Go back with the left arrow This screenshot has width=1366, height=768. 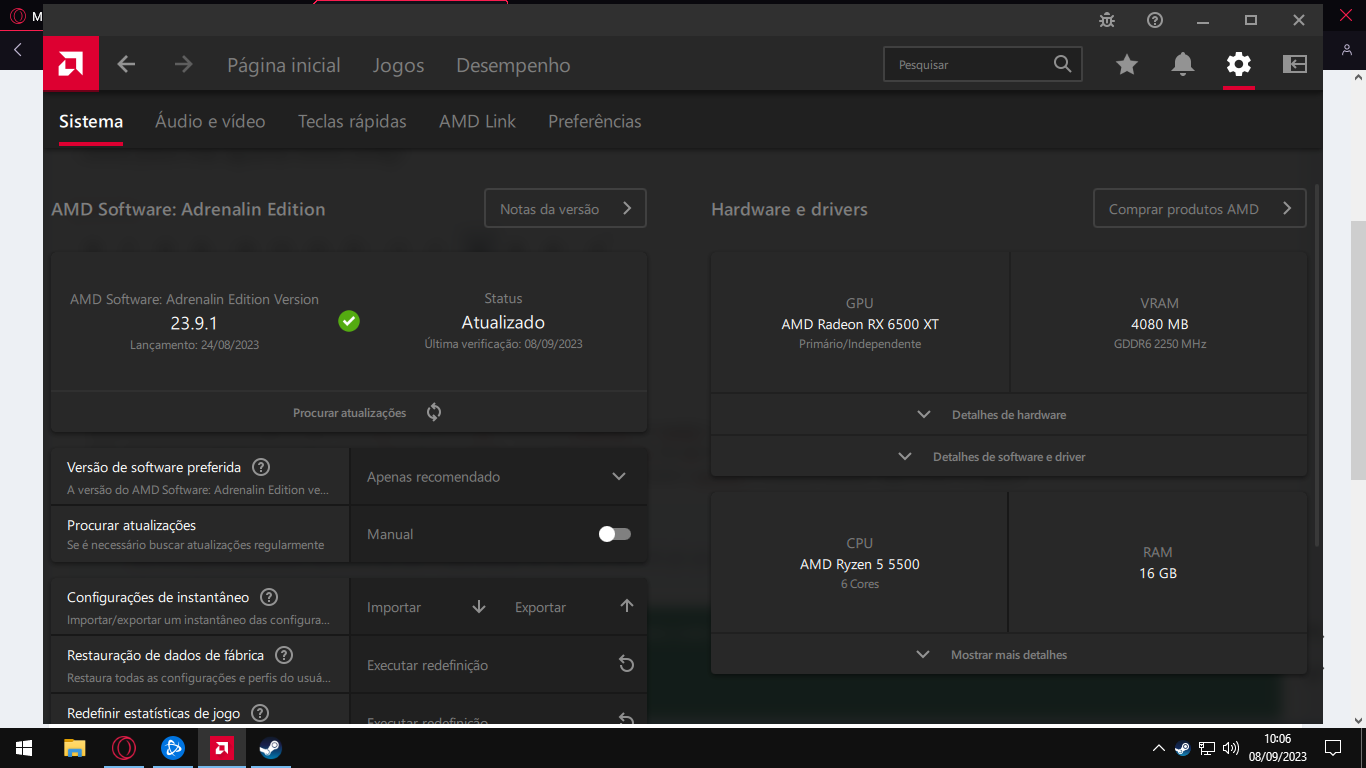[126, 64]
